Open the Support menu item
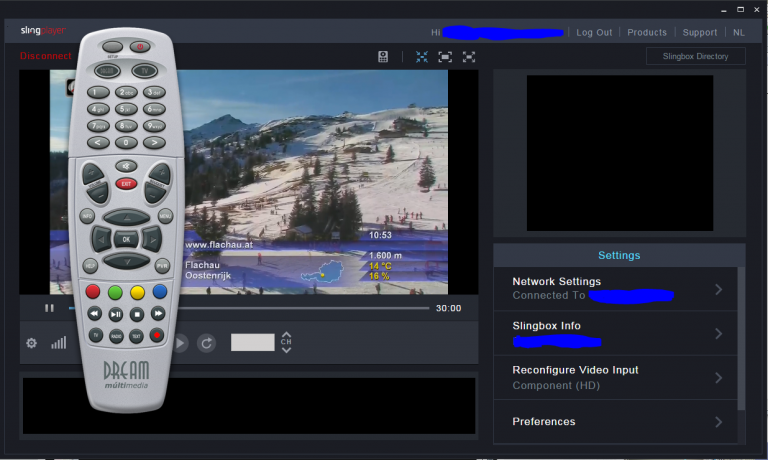Screen dimensions: 768x460 click(699, 32)
